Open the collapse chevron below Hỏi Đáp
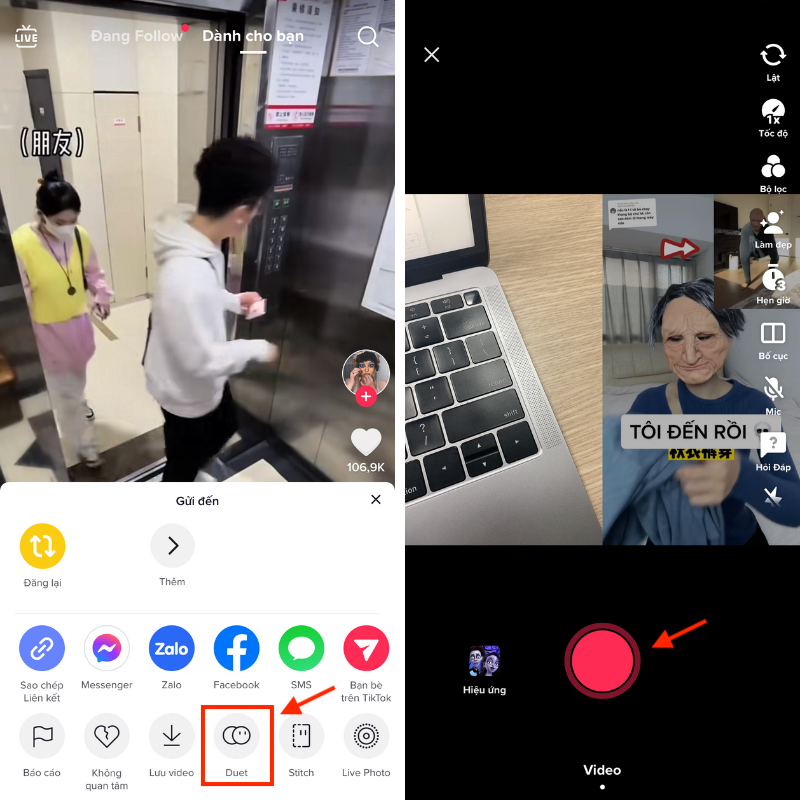Screen dimensions: 800x800 tap(773, 497)
